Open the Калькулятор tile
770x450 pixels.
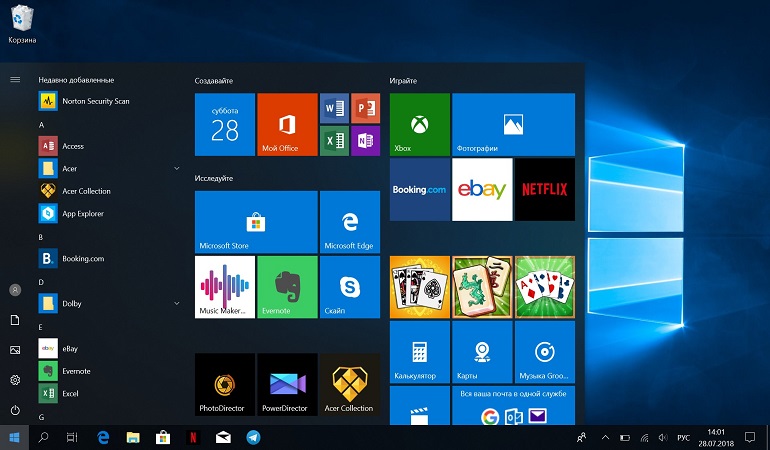420,352
